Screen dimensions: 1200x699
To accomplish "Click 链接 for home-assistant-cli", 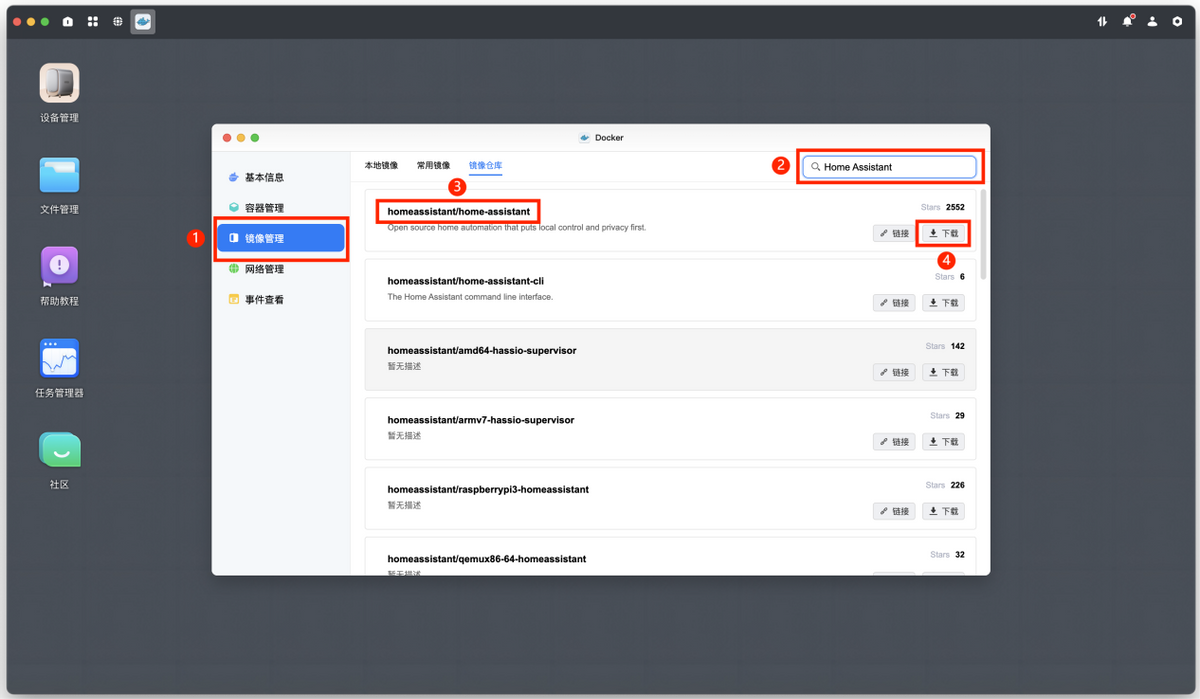I will (894, 302).
